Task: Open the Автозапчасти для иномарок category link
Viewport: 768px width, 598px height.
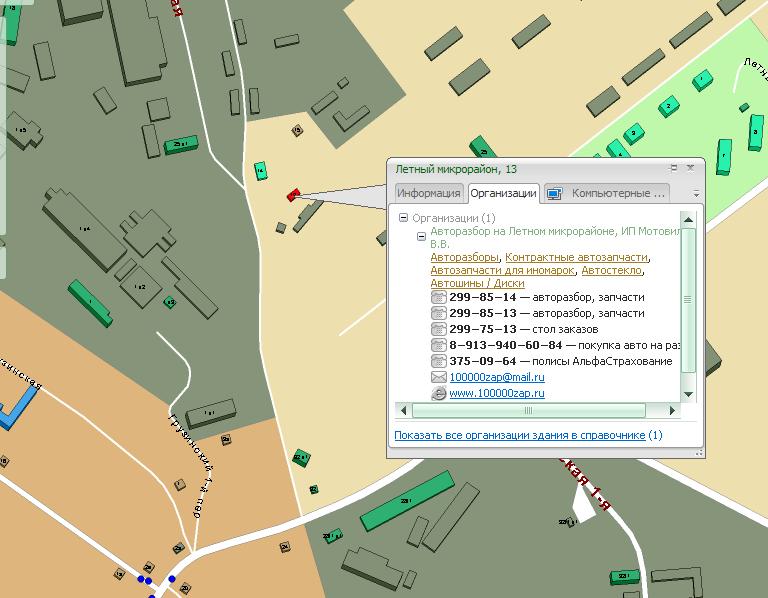Action: (x=502, y=270)
